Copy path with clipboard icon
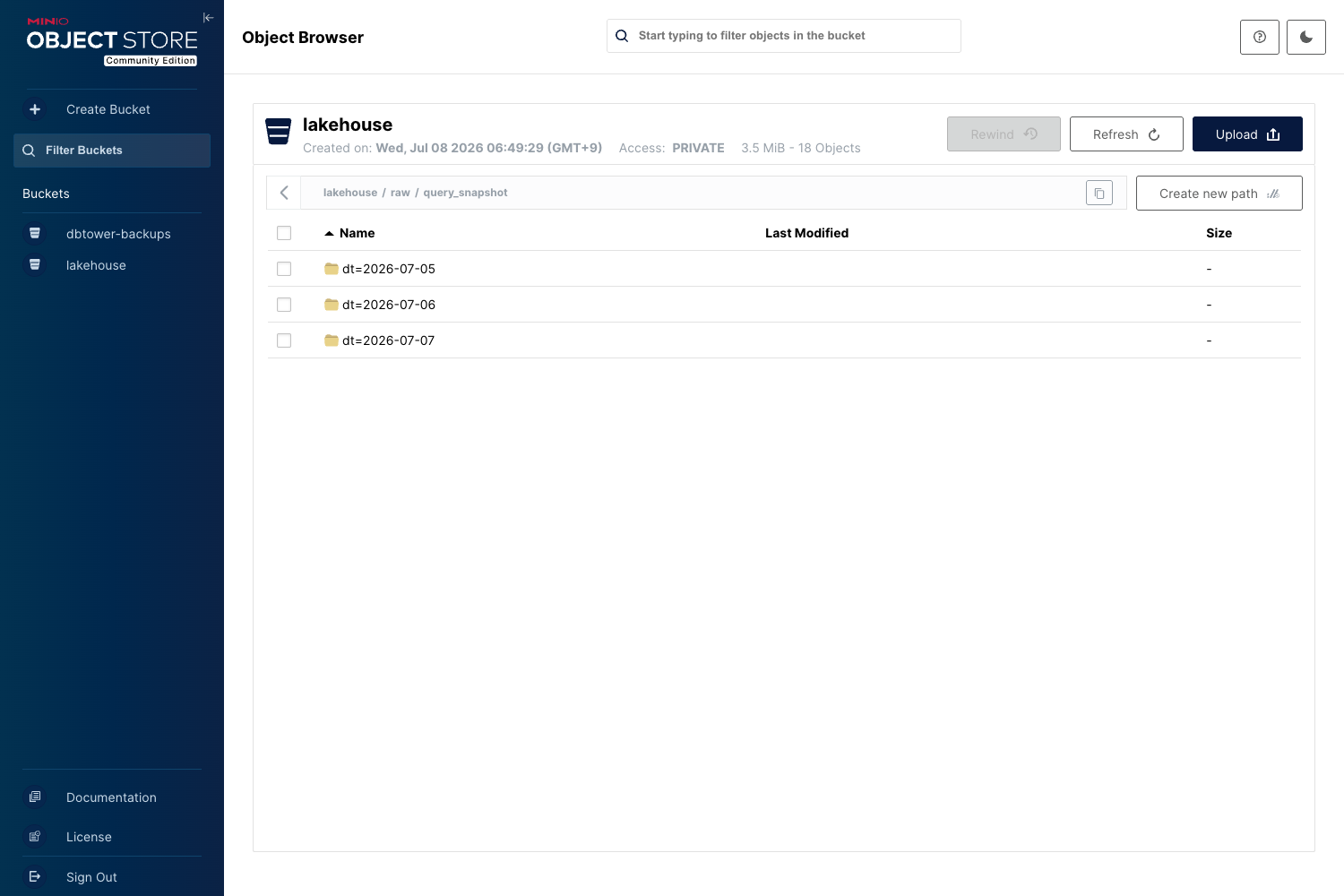 tap(1099, 193)
